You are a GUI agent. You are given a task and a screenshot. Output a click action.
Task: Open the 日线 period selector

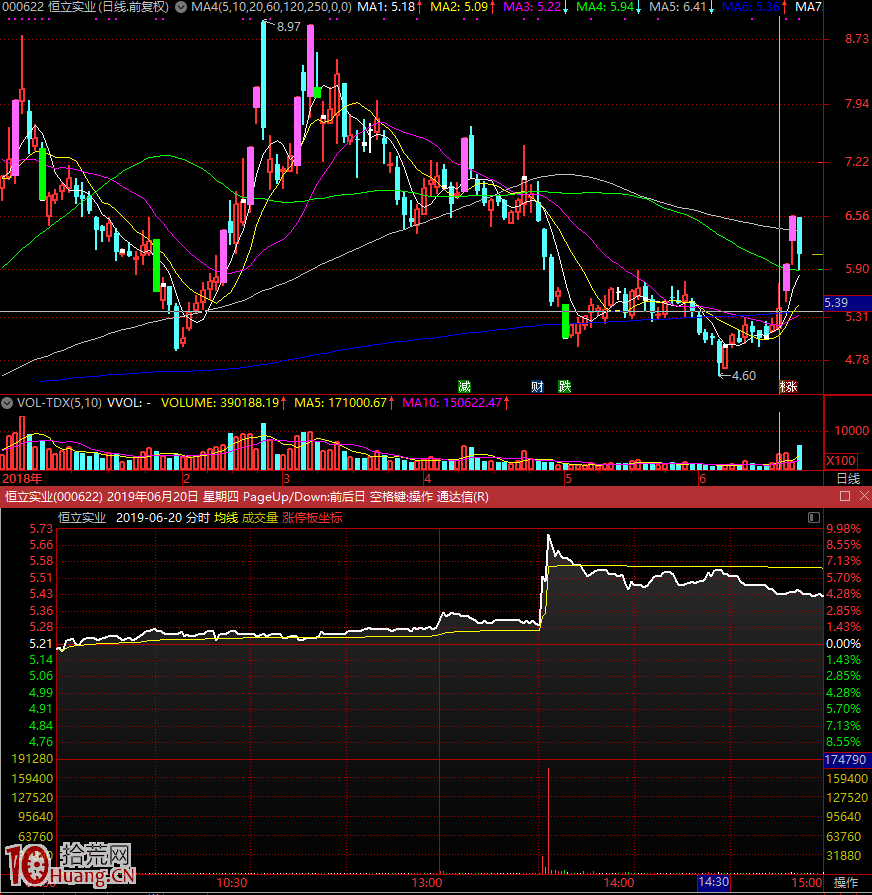(846, 478)
